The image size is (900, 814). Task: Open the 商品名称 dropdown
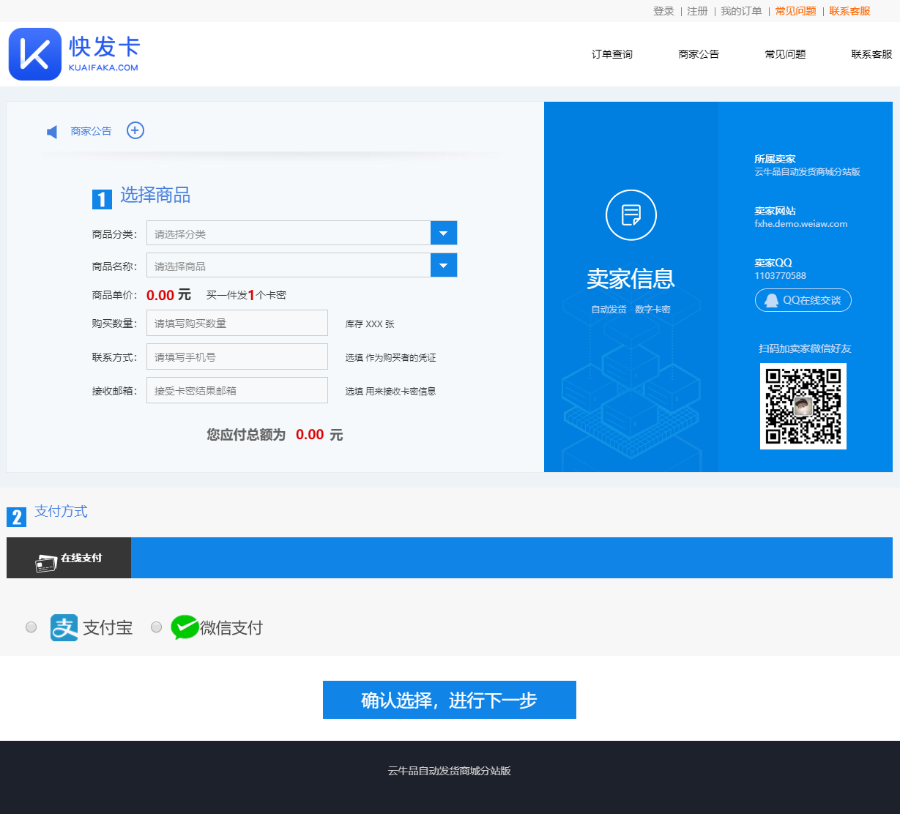coord(443,265)
